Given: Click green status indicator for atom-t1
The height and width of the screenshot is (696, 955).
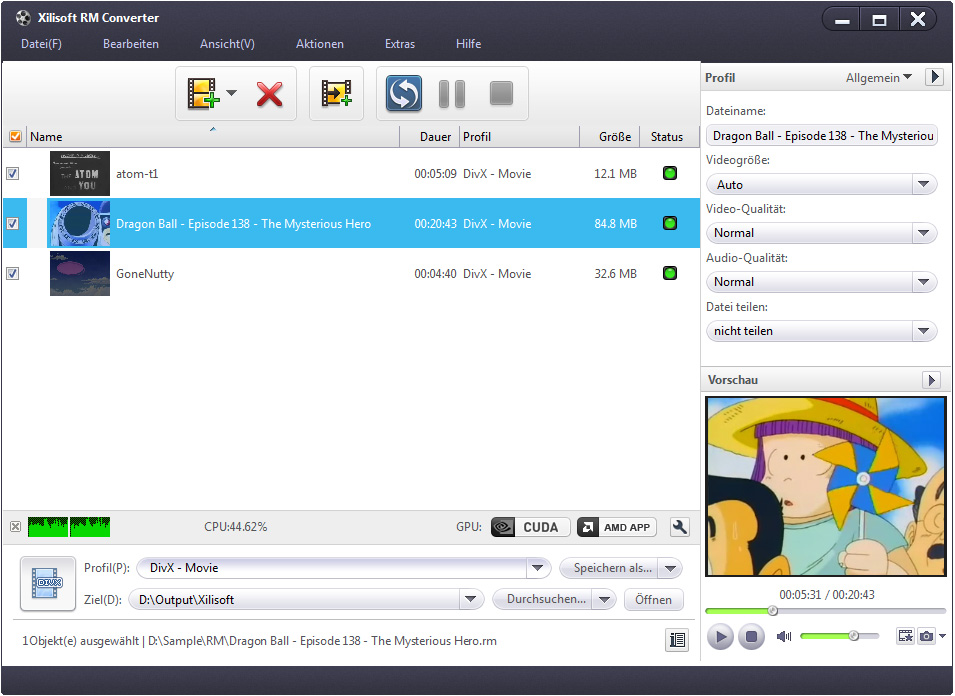Looking at the screenshot, I should click(669, 174).
